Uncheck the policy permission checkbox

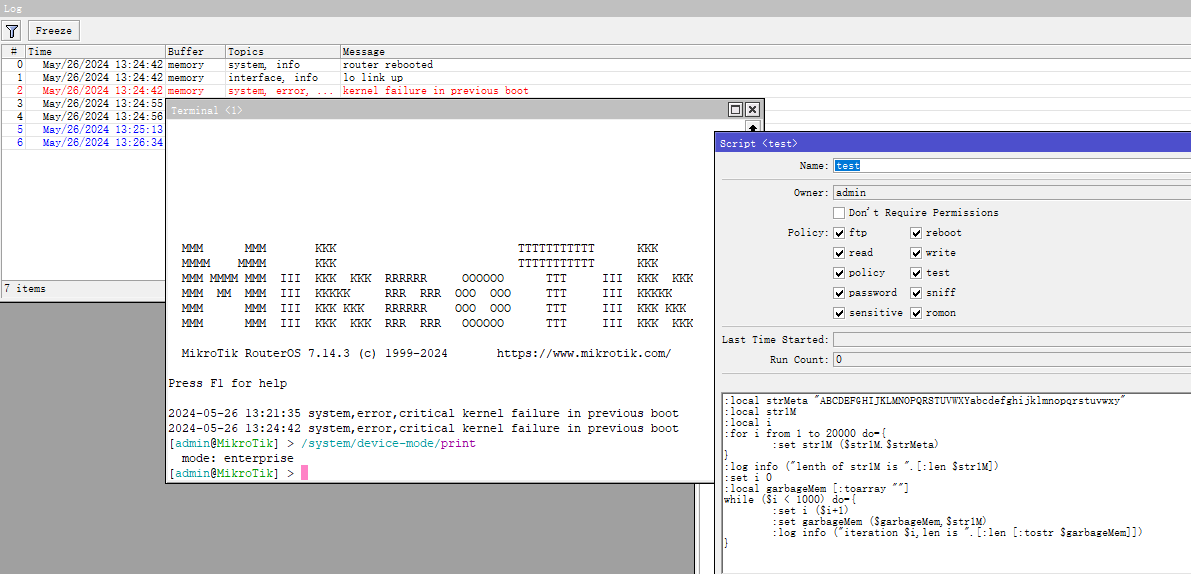click(839, 273)
